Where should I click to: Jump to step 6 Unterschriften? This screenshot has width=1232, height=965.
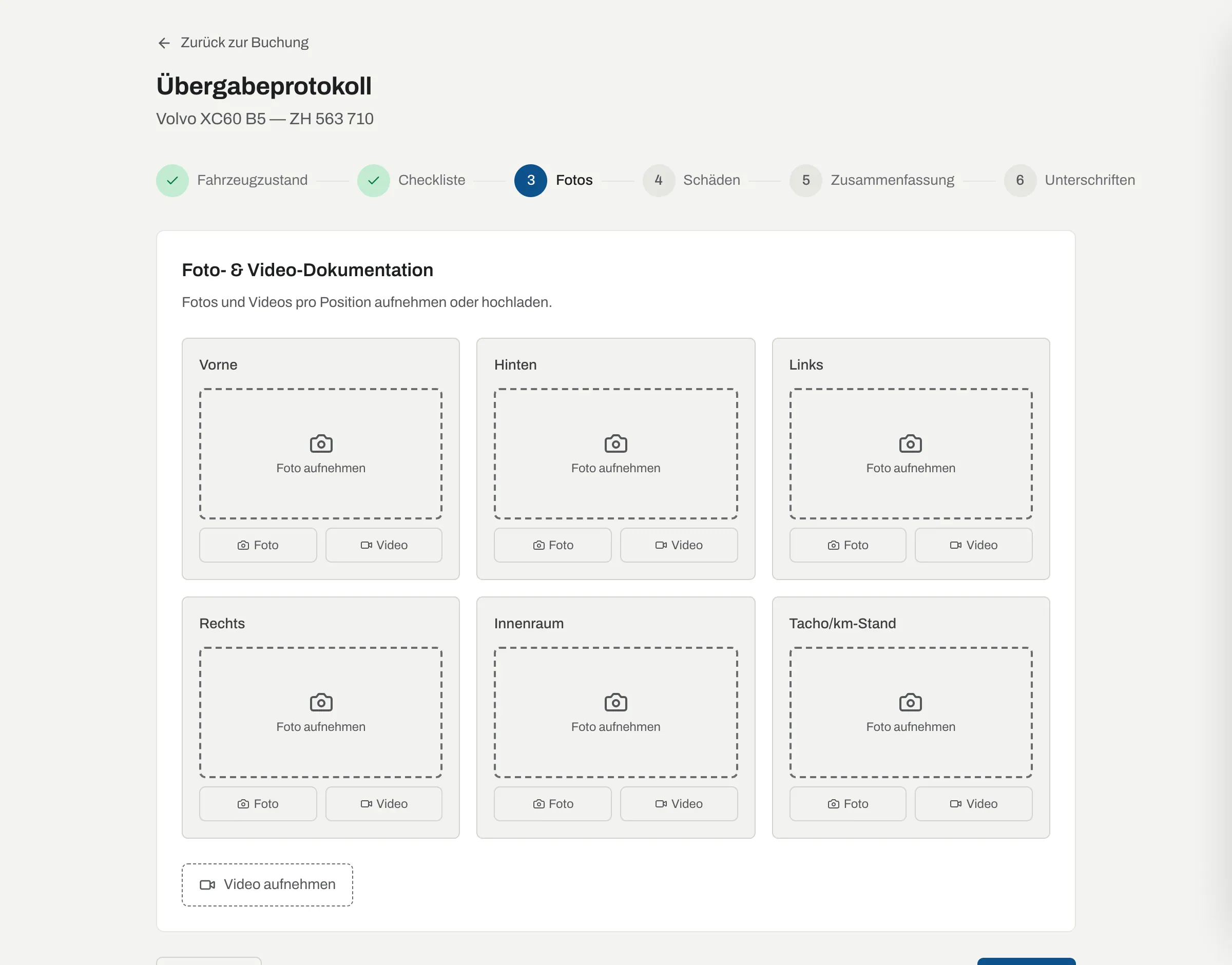tap(1069, 180)
